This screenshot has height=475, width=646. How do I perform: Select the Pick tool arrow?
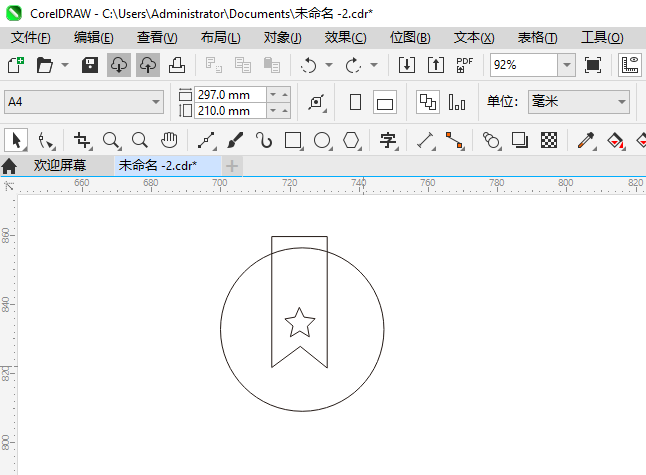click(16, 140)
